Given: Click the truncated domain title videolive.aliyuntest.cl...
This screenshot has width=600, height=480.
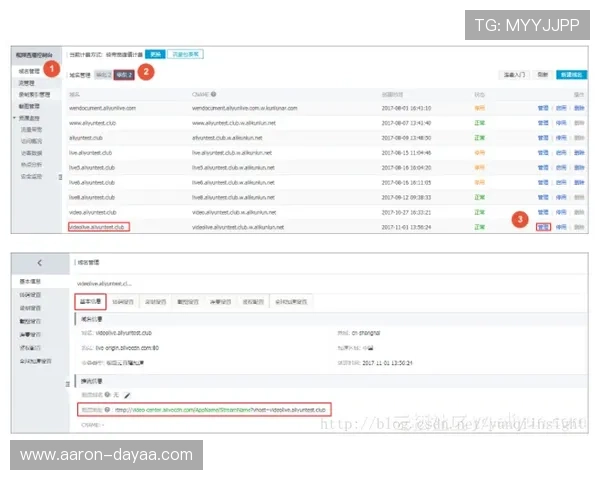Looking at the screenshot, I should click(104, 284).
